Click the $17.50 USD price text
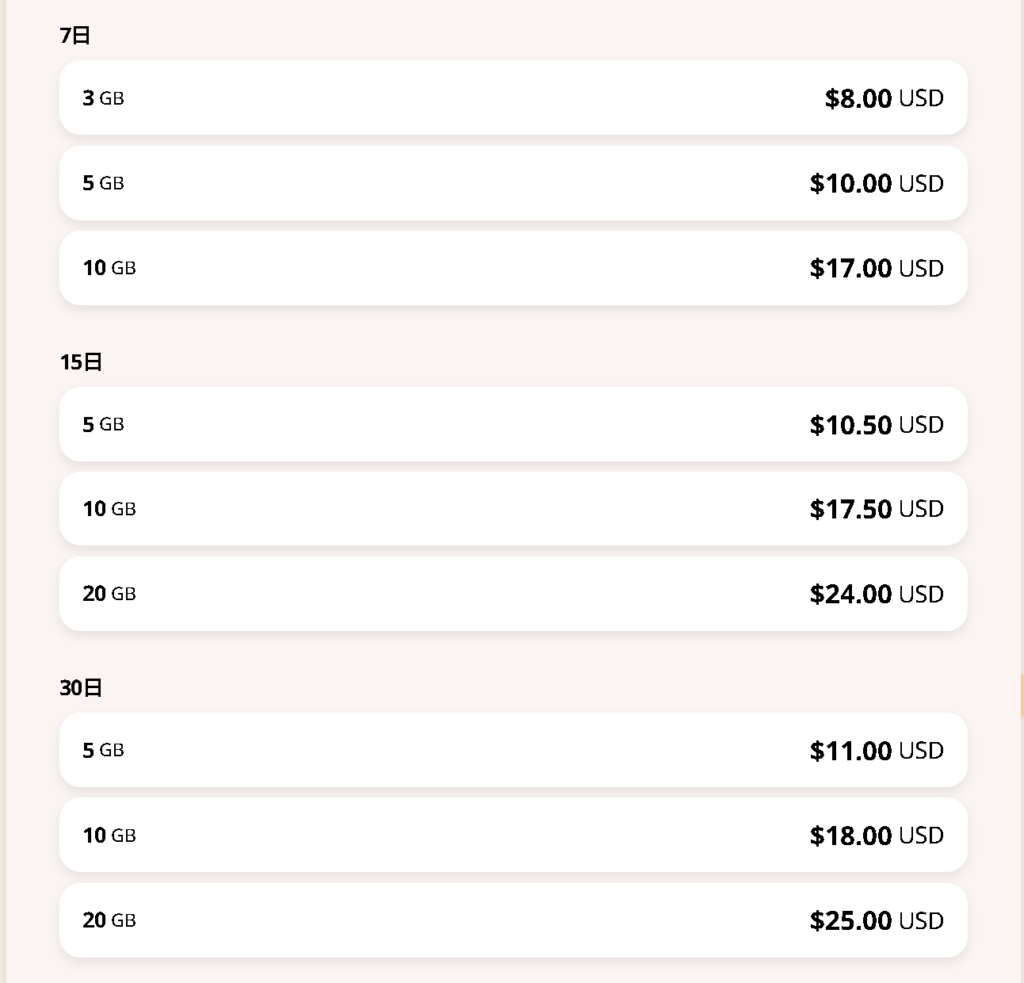Viewport: 1024px width, 983px height. pos(876,509)
